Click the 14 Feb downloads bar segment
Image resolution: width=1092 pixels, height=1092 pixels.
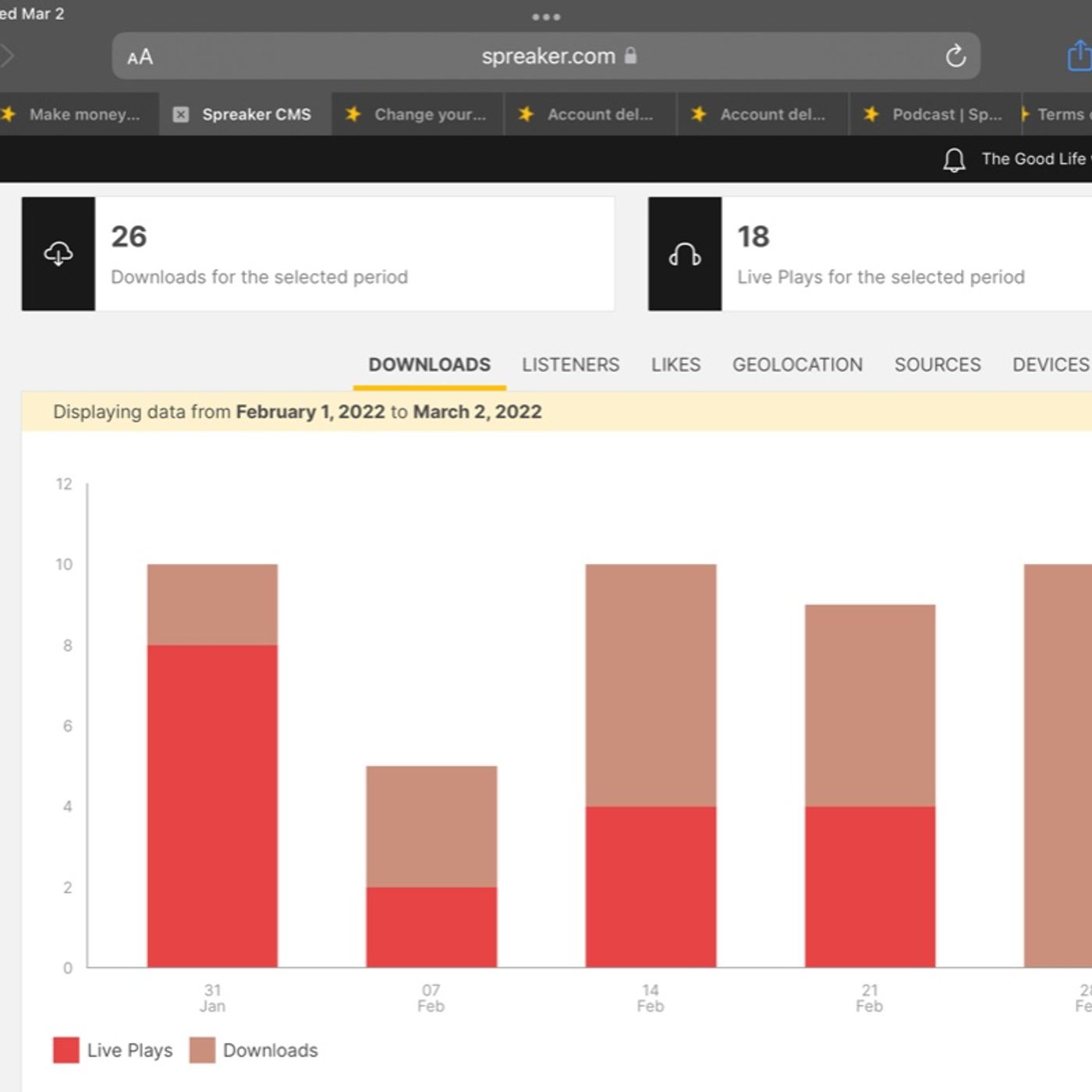pos(651,685)
